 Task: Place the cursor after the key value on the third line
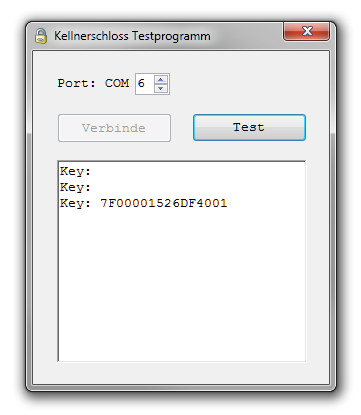[230, 203]
